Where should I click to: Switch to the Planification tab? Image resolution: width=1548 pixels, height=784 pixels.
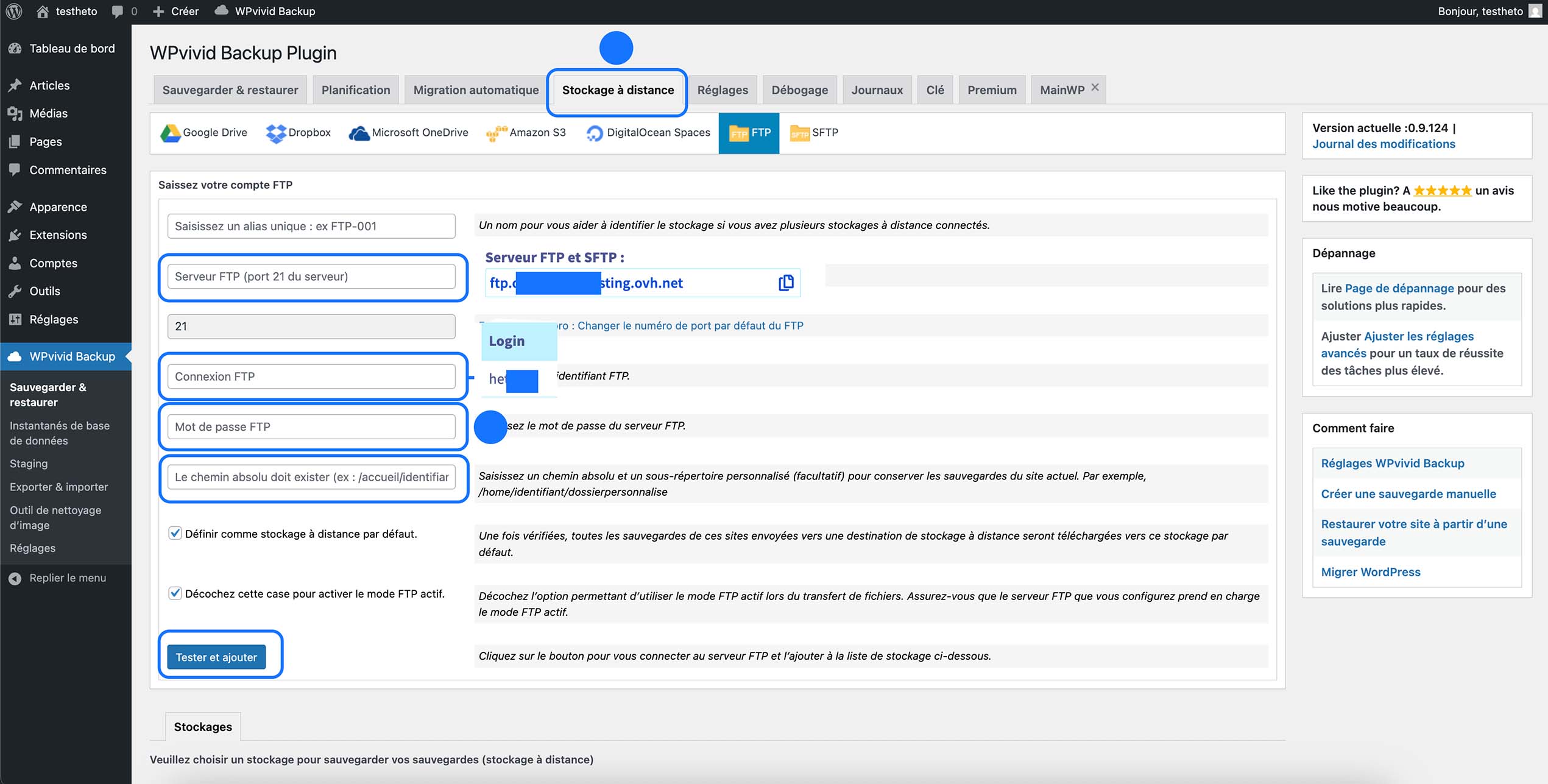355,90
